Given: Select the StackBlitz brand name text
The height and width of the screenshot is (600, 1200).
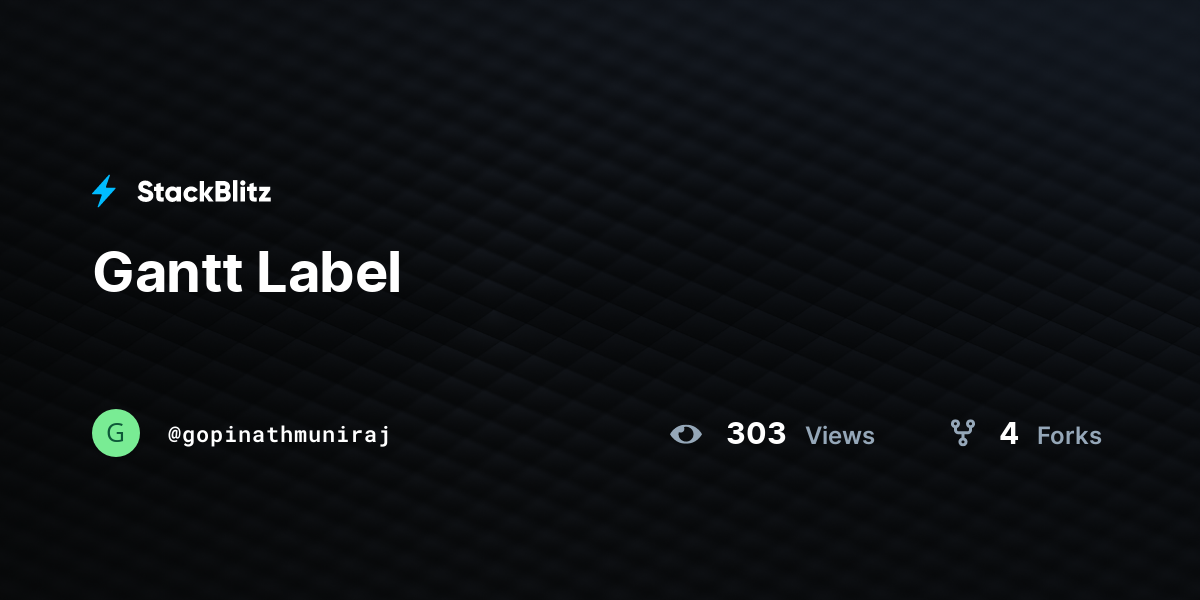Looking at the screenshot, I should [204, 192].
